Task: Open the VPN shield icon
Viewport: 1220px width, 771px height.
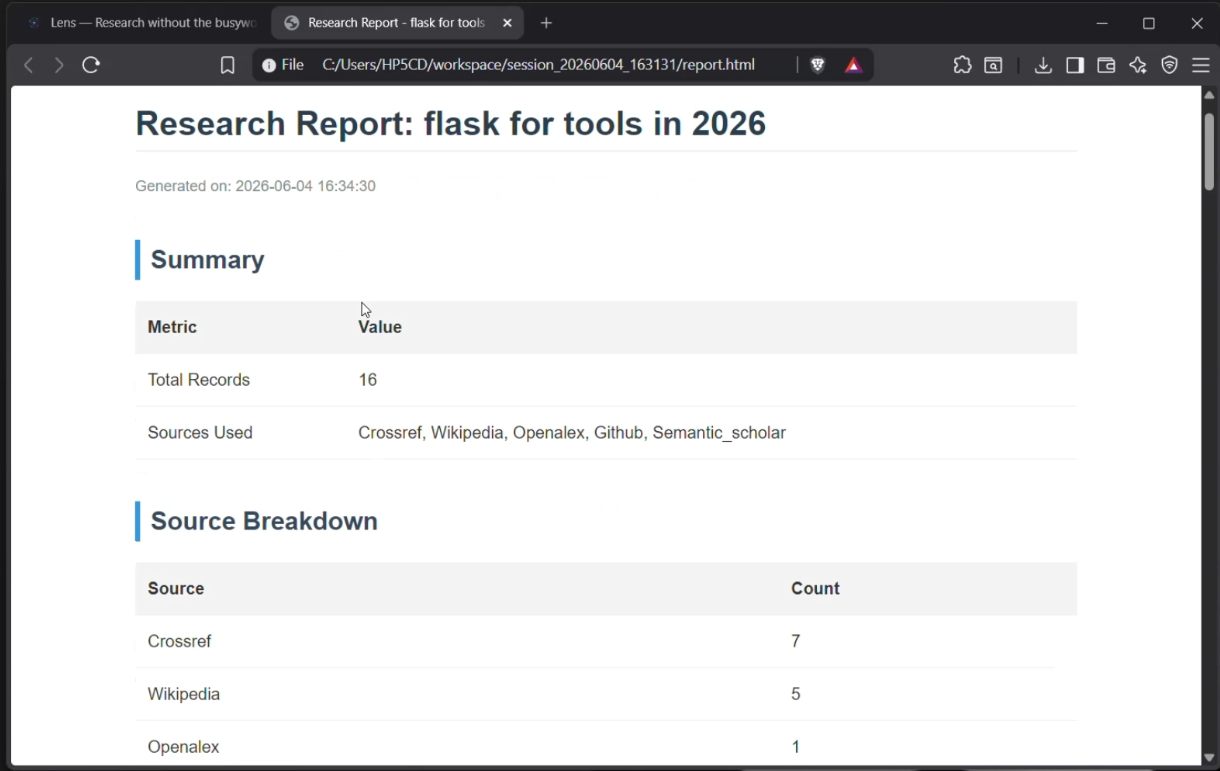Action: tap(1170, 65)
